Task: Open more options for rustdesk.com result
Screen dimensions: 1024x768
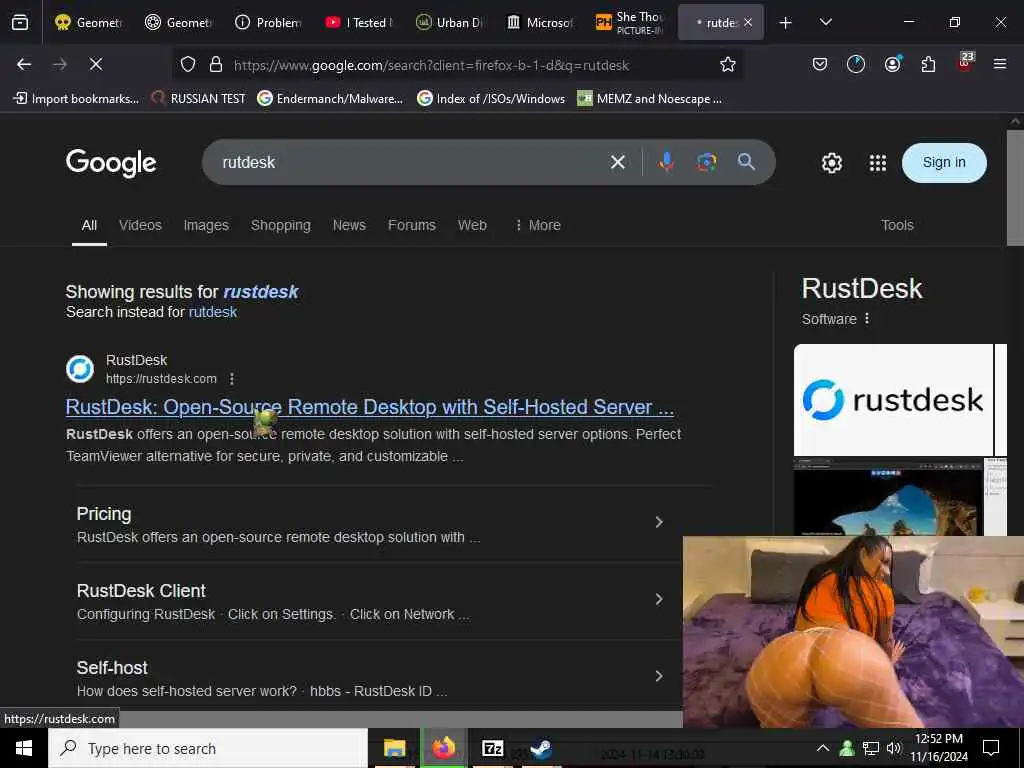Action: click(x=232, y=379)
